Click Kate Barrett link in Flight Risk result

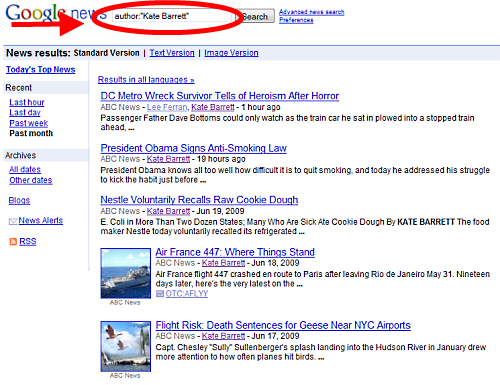click(x=223, y=336)
